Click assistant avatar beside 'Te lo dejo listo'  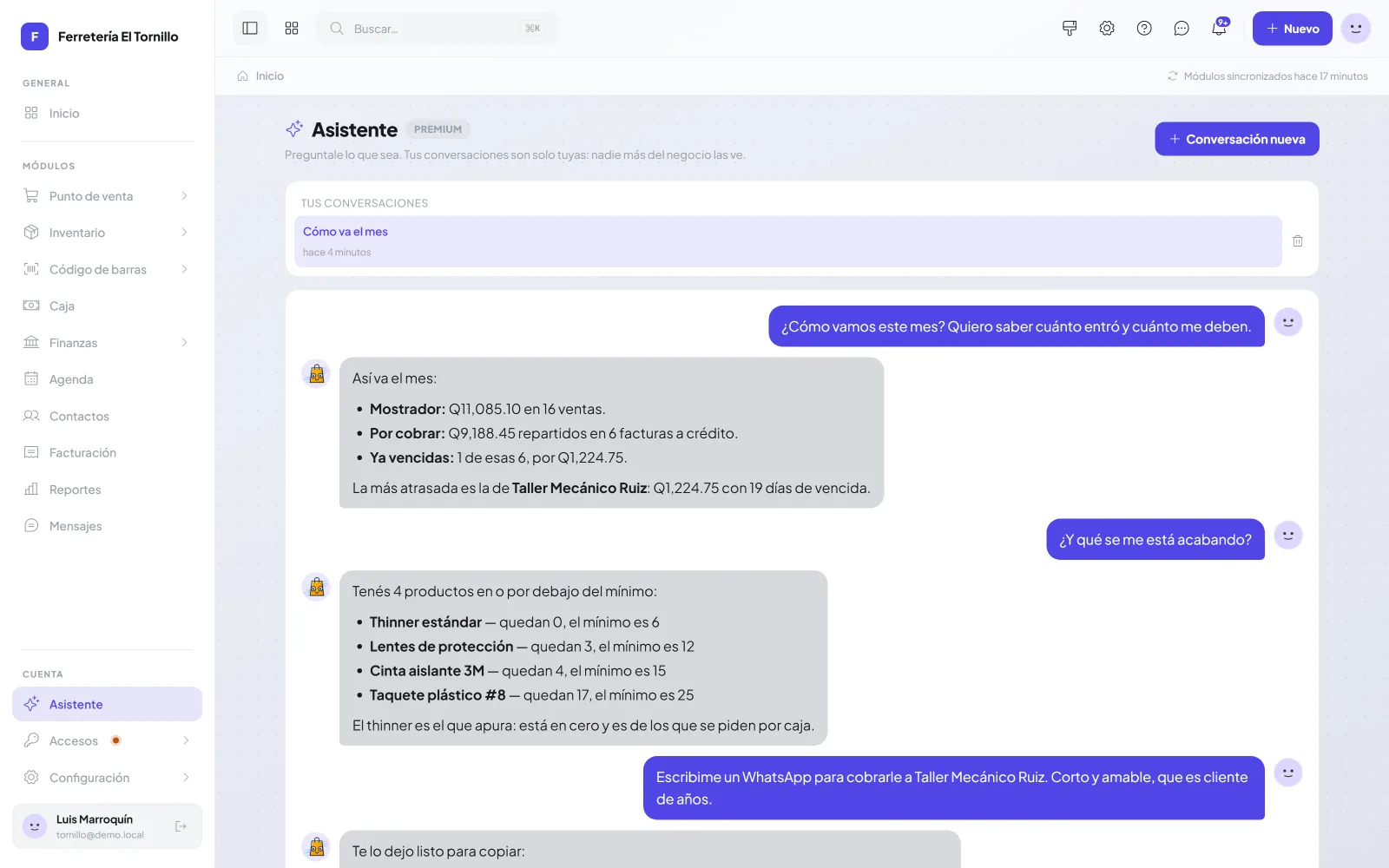click(316, 846)
